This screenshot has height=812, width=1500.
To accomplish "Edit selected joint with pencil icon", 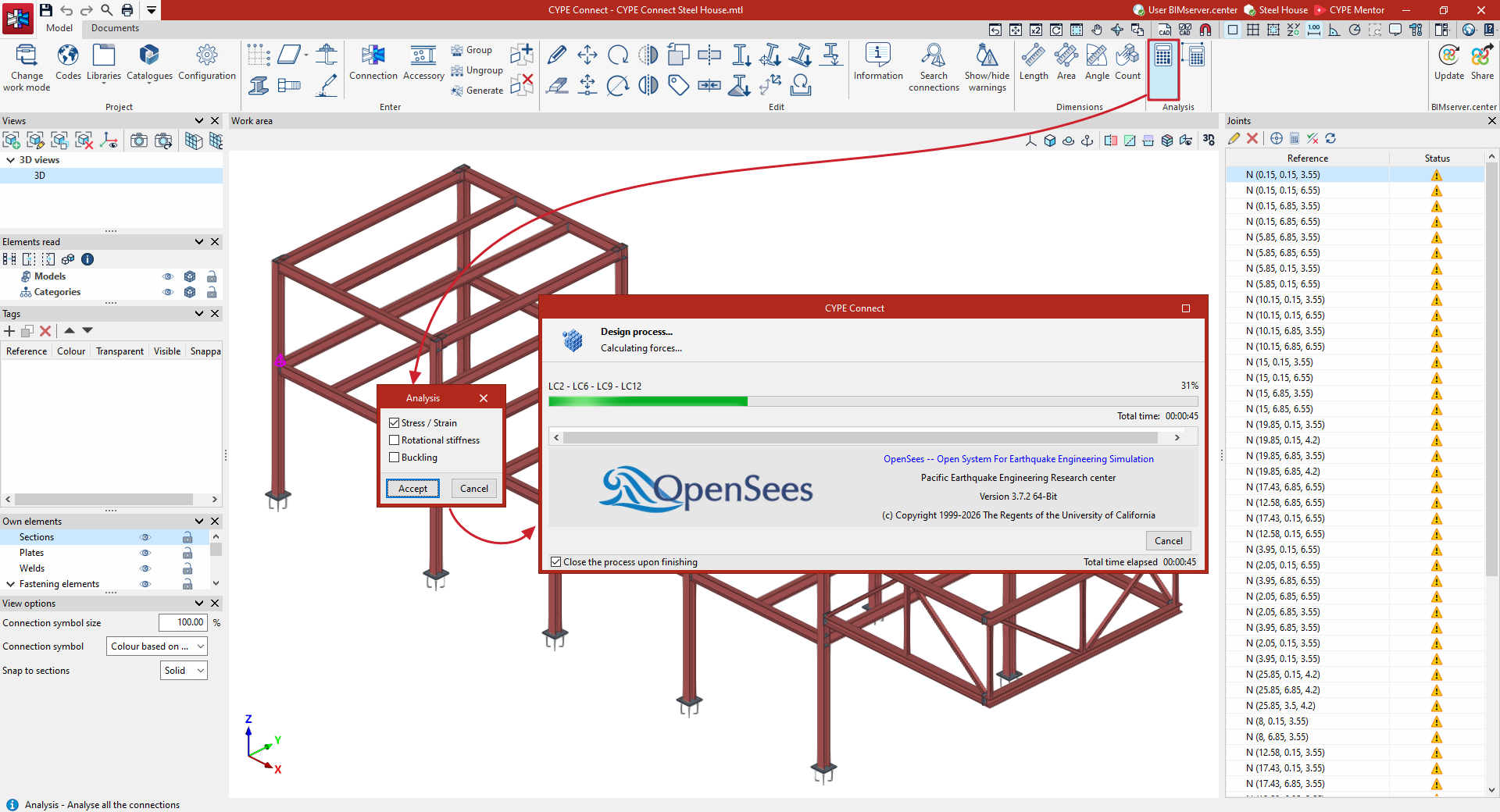I will [x=1234, y=138].
